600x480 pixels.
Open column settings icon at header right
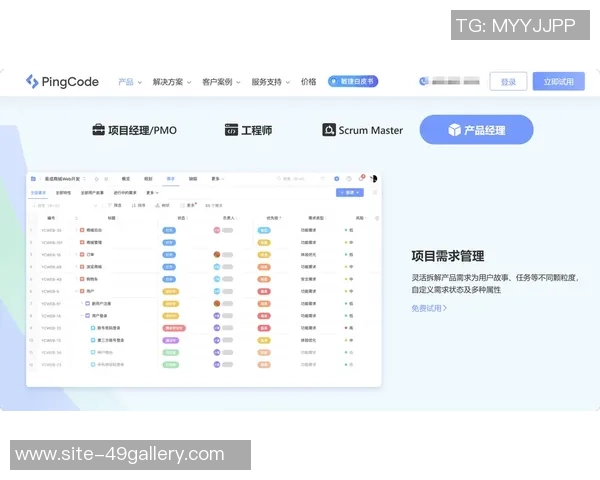pyautogui.click(x=377, y=218)
